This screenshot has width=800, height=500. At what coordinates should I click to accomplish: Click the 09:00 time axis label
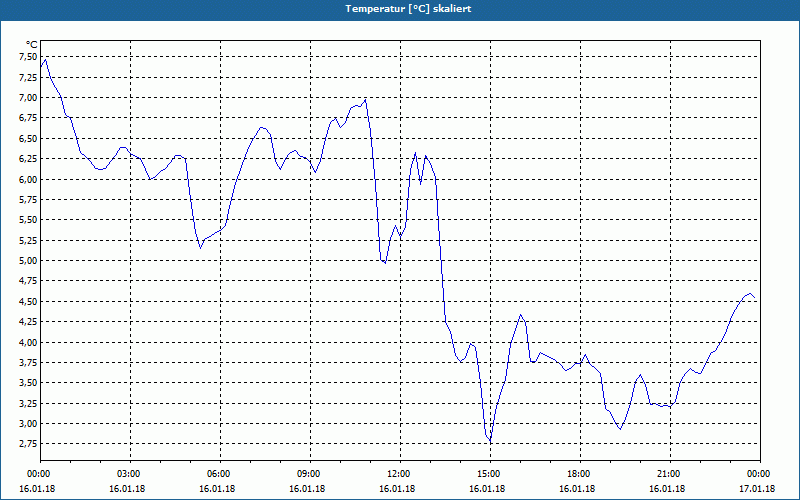[x=310, y=474]
